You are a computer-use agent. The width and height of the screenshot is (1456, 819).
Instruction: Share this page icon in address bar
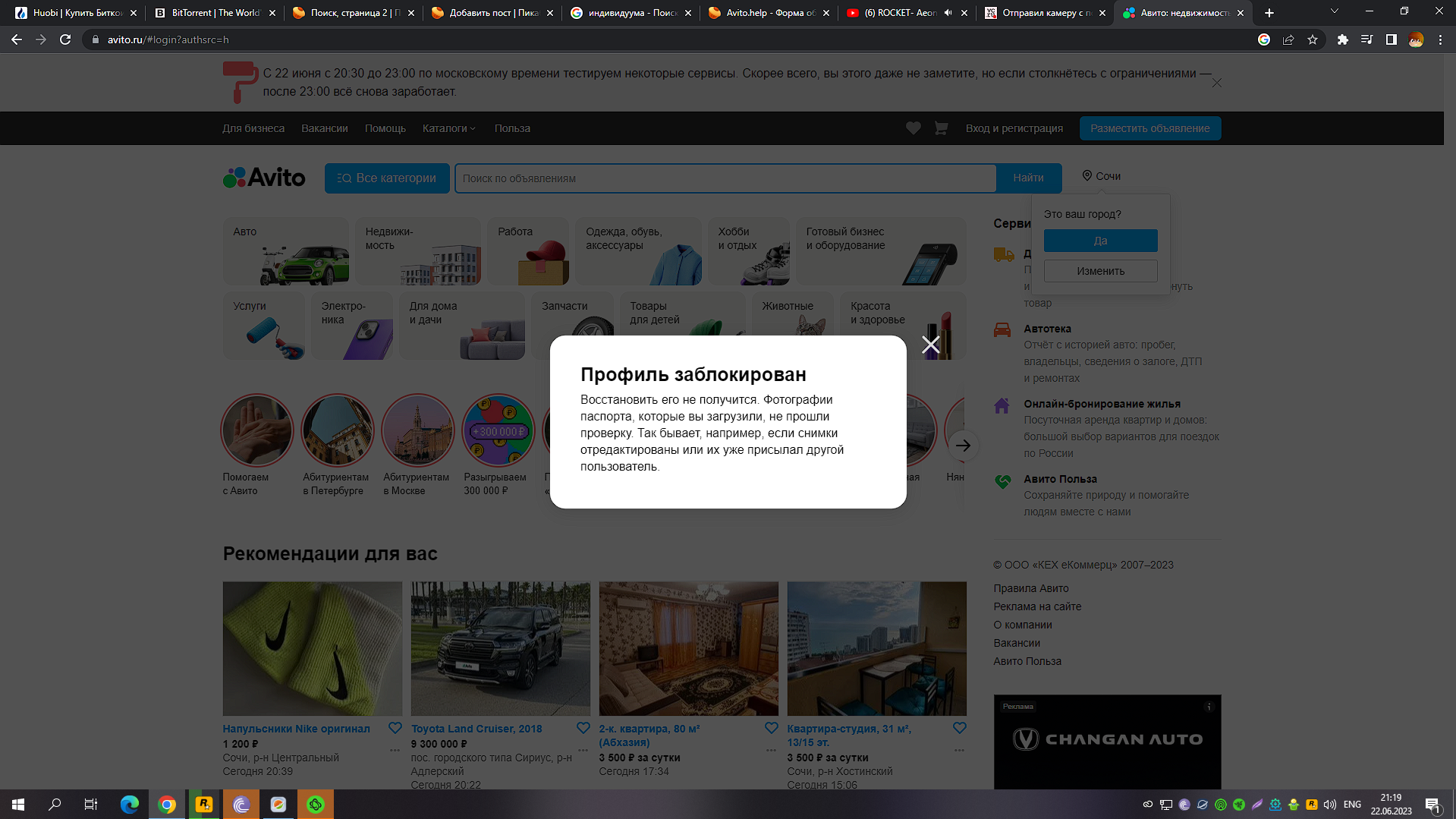coord(1288,39)
